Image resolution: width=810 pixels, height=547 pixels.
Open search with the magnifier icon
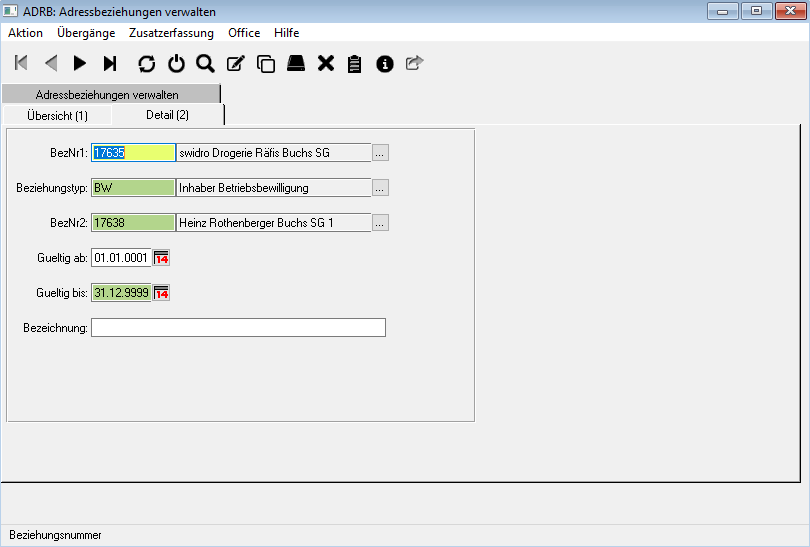click(206, 64)
